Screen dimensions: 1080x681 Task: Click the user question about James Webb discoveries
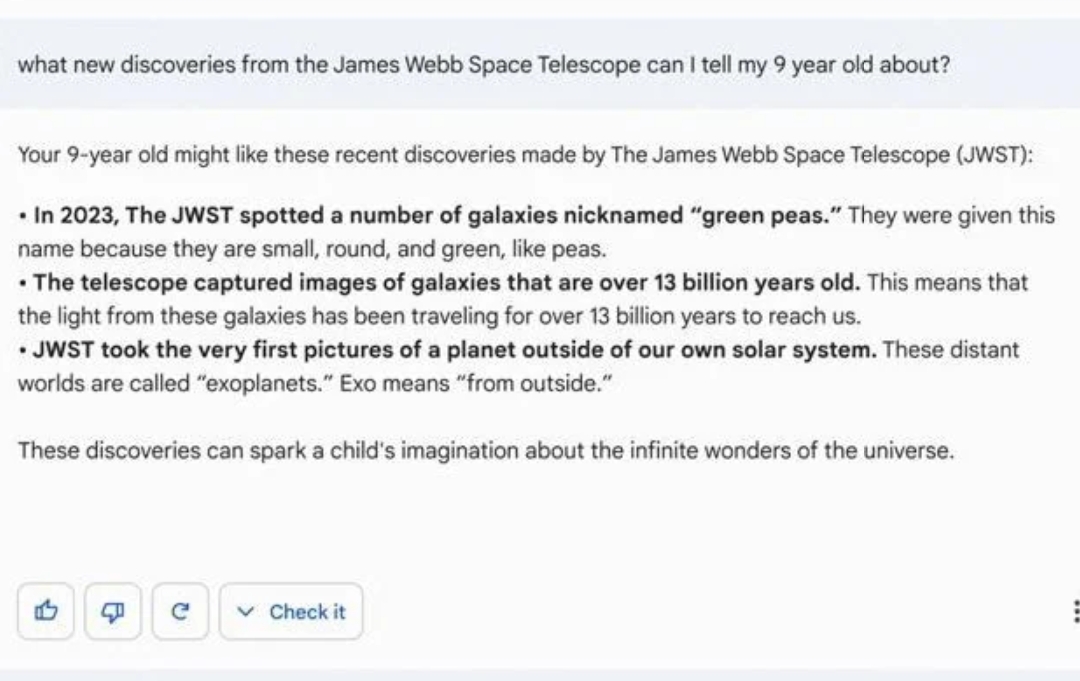[x=484, y=65]
